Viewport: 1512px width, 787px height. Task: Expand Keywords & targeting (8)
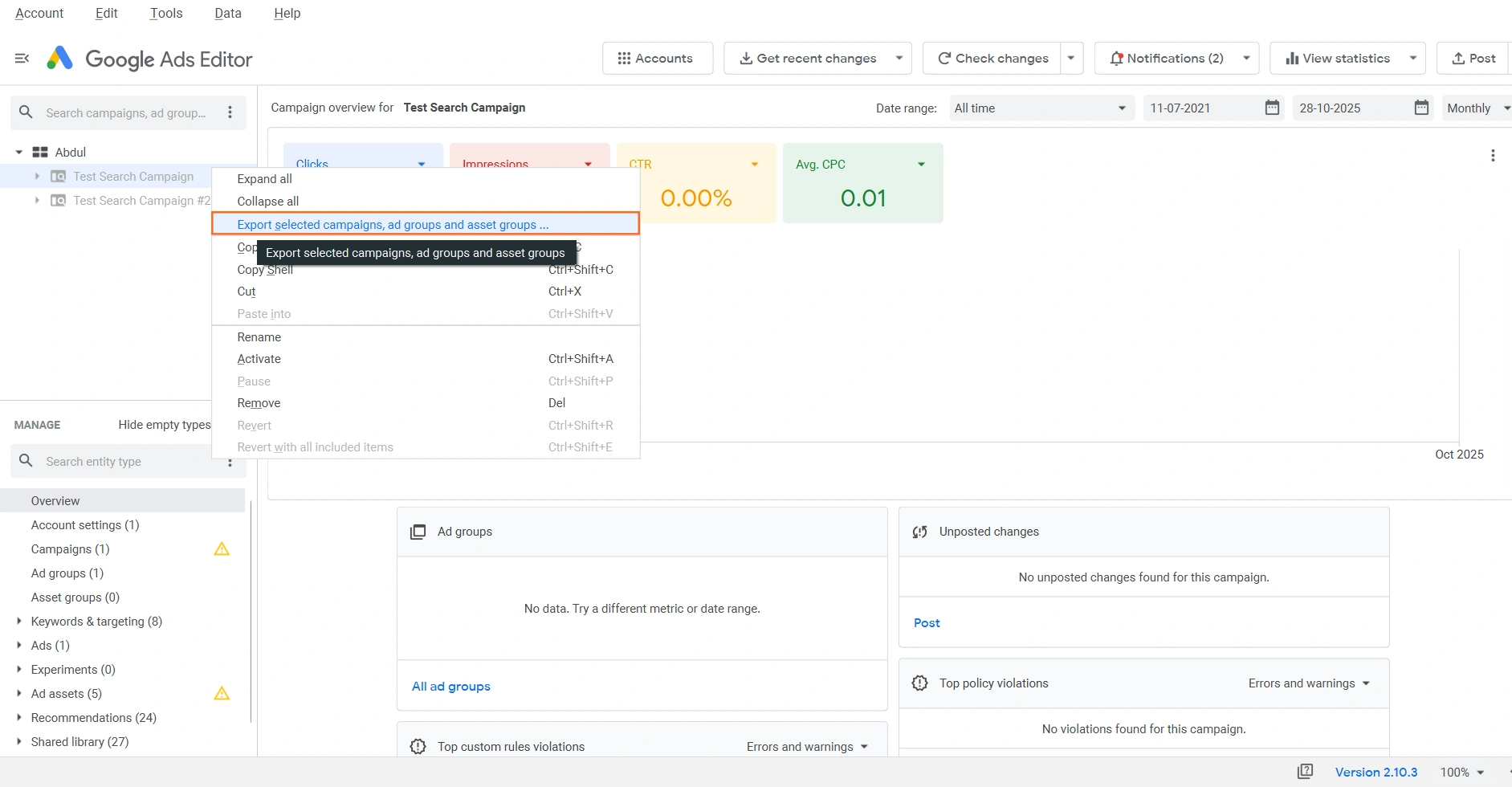19,622
